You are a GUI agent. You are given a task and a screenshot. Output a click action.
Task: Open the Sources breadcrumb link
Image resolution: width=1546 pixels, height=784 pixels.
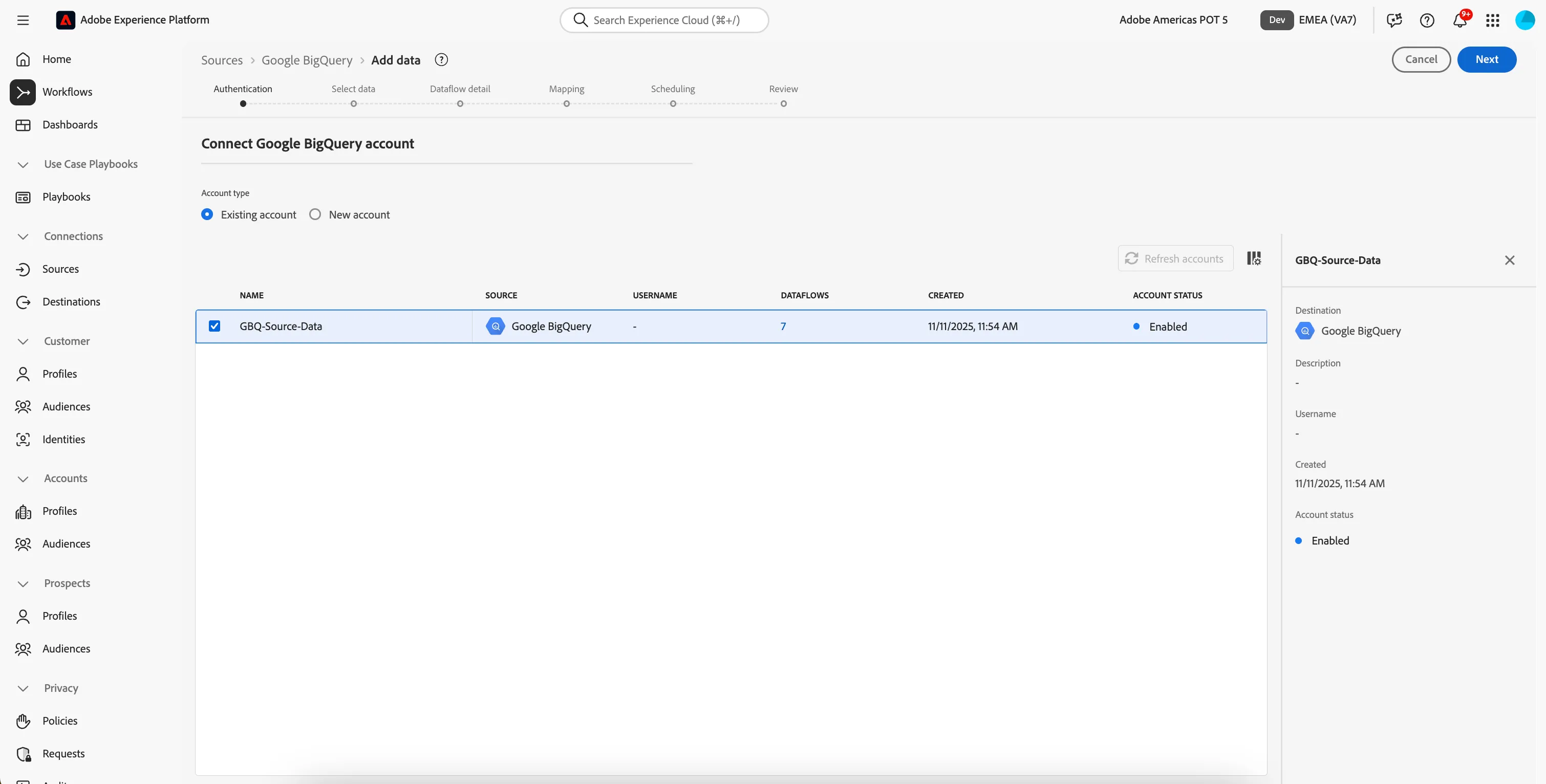click(222, 60)
